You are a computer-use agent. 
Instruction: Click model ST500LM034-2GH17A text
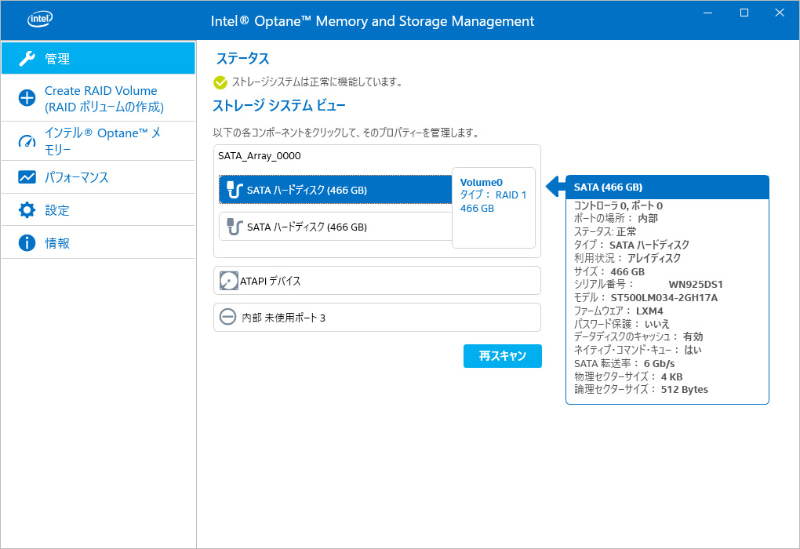point(664,297)
